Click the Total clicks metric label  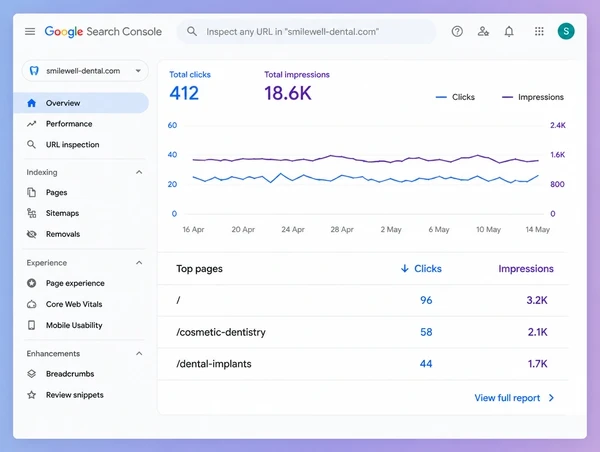point(190,75)
